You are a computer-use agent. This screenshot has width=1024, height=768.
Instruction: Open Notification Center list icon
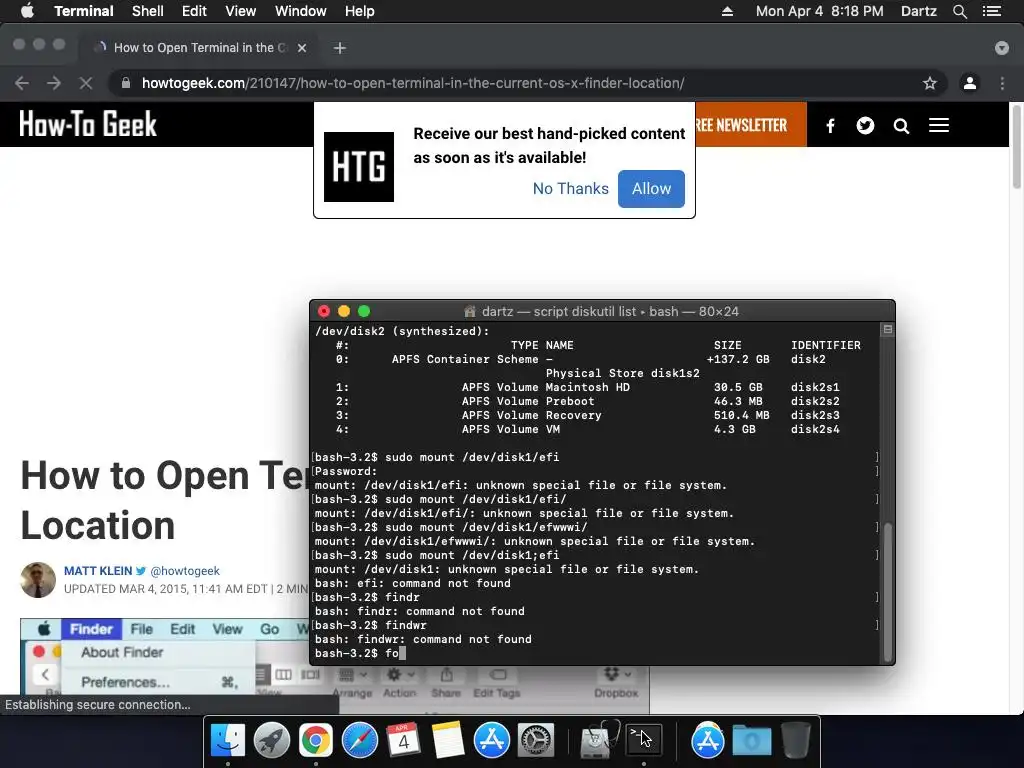pyautogui.click(x=992, y=11)
